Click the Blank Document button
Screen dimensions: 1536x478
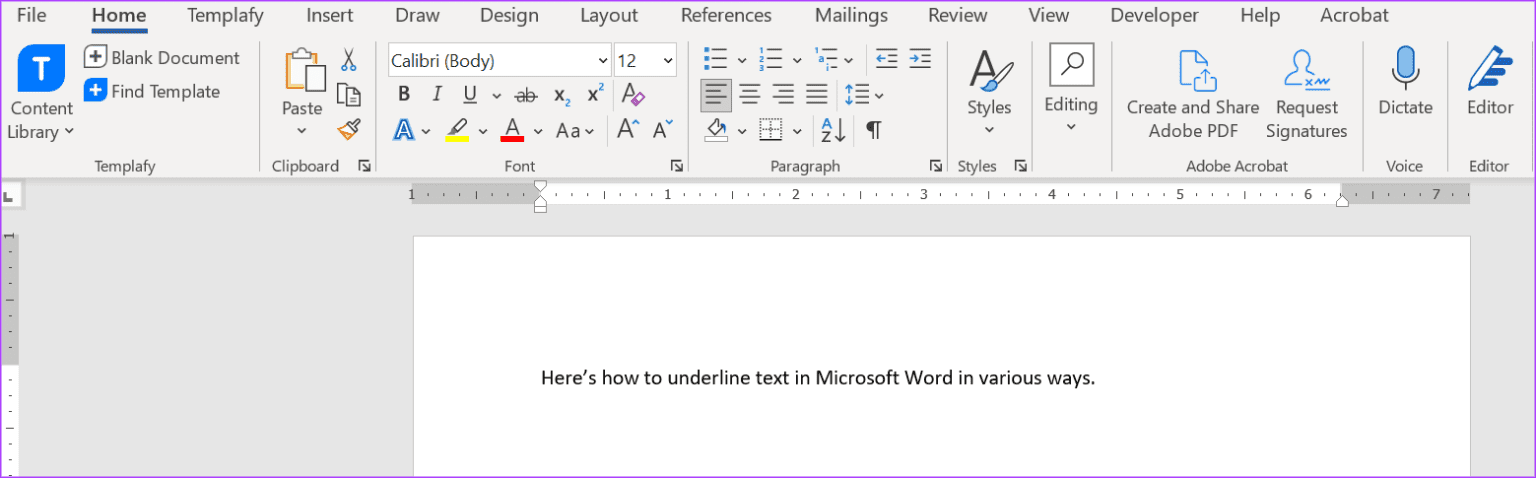162,57
